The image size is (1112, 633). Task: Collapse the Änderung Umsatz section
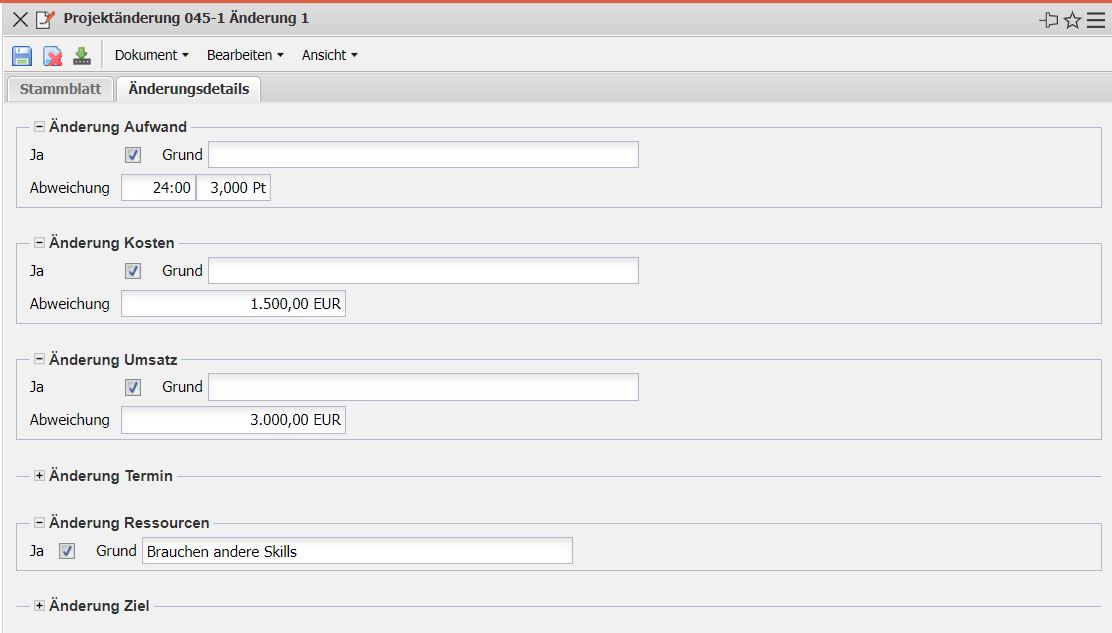pos(40,360)
